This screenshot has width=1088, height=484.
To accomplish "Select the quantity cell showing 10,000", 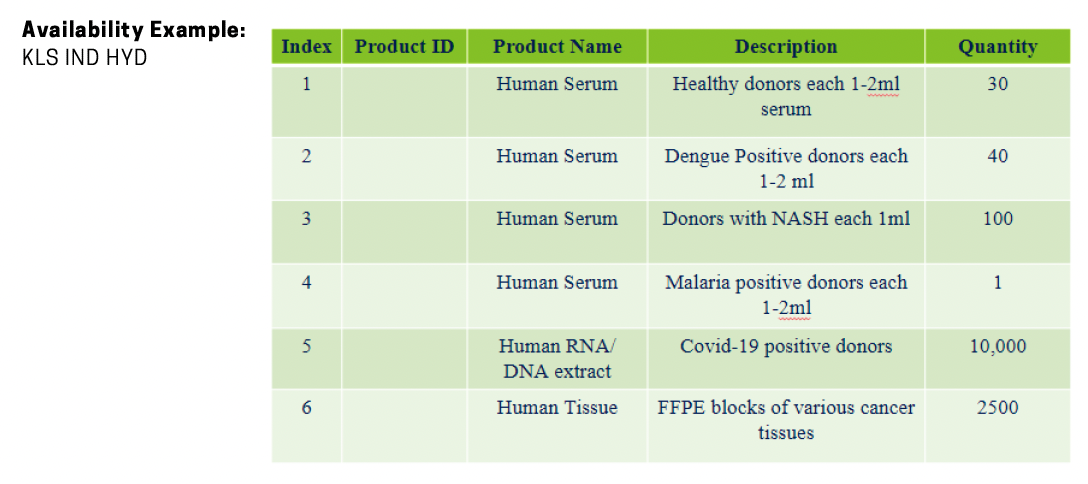I will 997,347.
